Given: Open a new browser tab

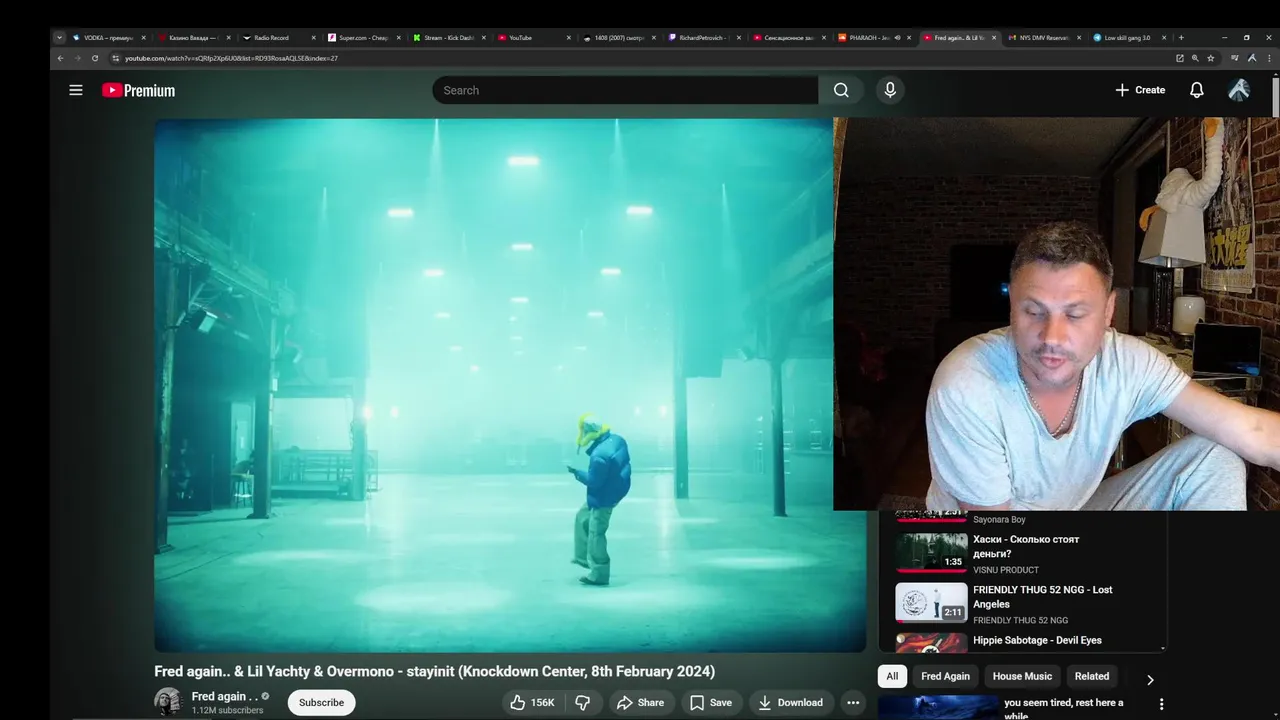Looking at the screenshot, I should click(x=1181, y=37).
